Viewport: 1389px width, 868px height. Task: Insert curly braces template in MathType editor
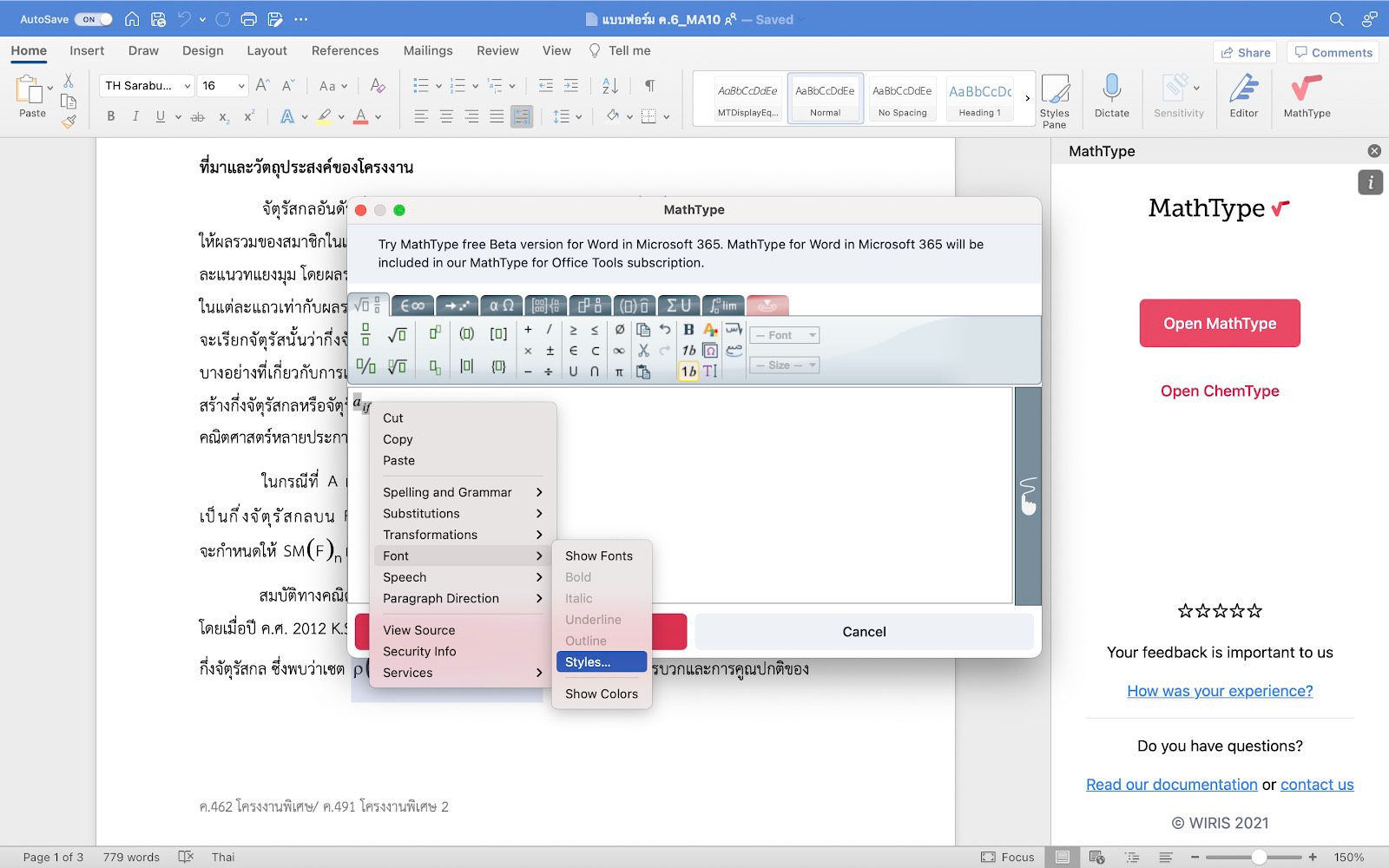(498, 366)
